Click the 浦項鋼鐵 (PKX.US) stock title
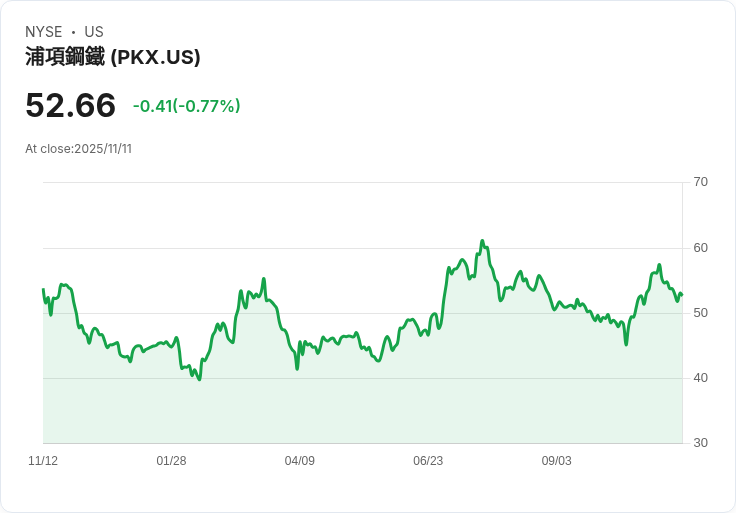The height and width of the screenshot is (513, 736). pos(113,57)
